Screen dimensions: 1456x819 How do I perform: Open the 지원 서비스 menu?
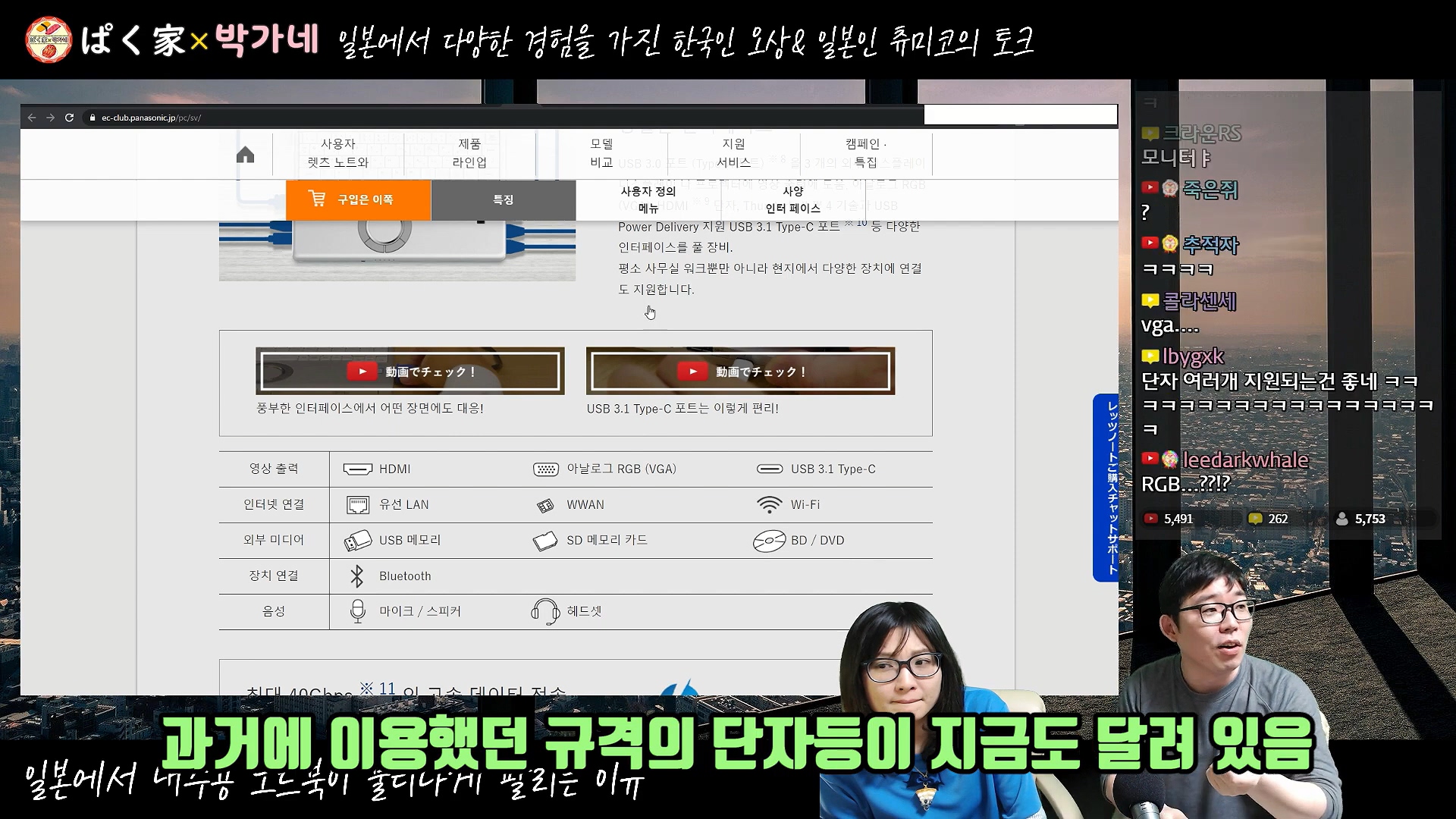point(733,153)
